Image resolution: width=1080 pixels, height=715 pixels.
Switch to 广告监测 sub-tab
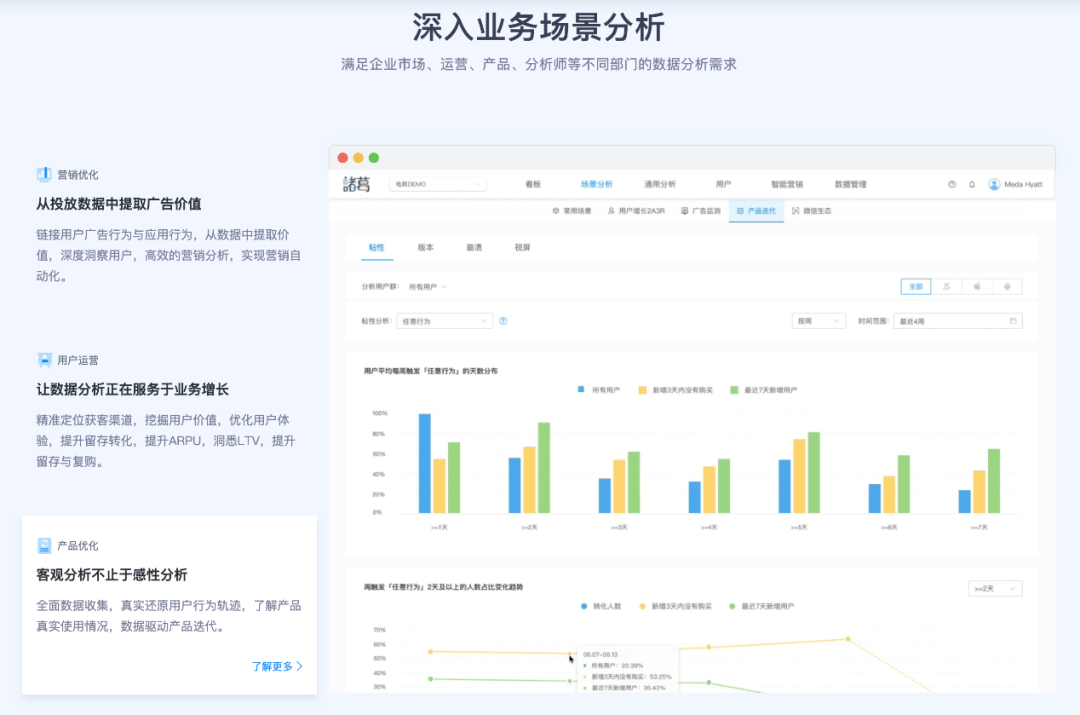tap(700, 211)
